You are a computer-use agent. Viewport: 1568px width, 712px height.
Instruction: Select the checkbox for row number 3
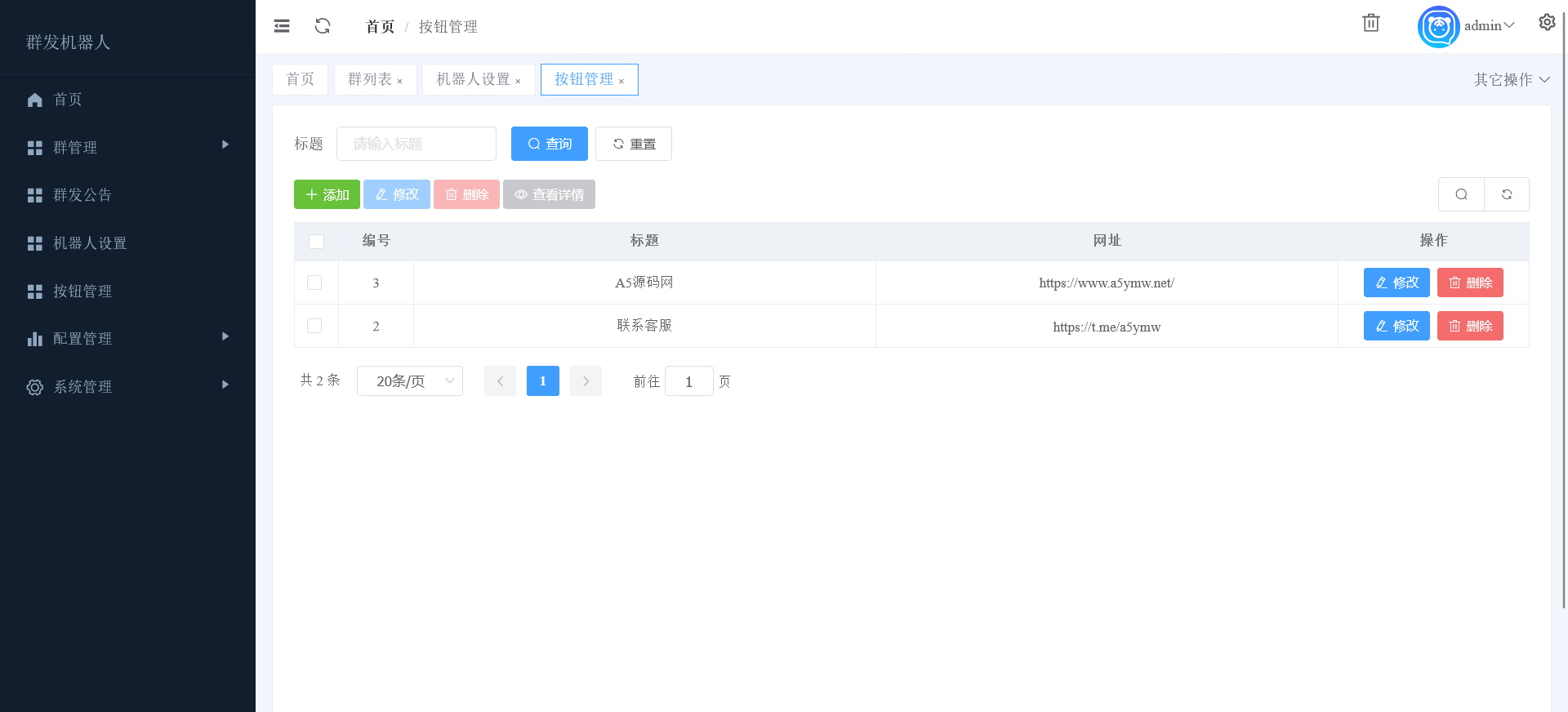tap(314, 283)
